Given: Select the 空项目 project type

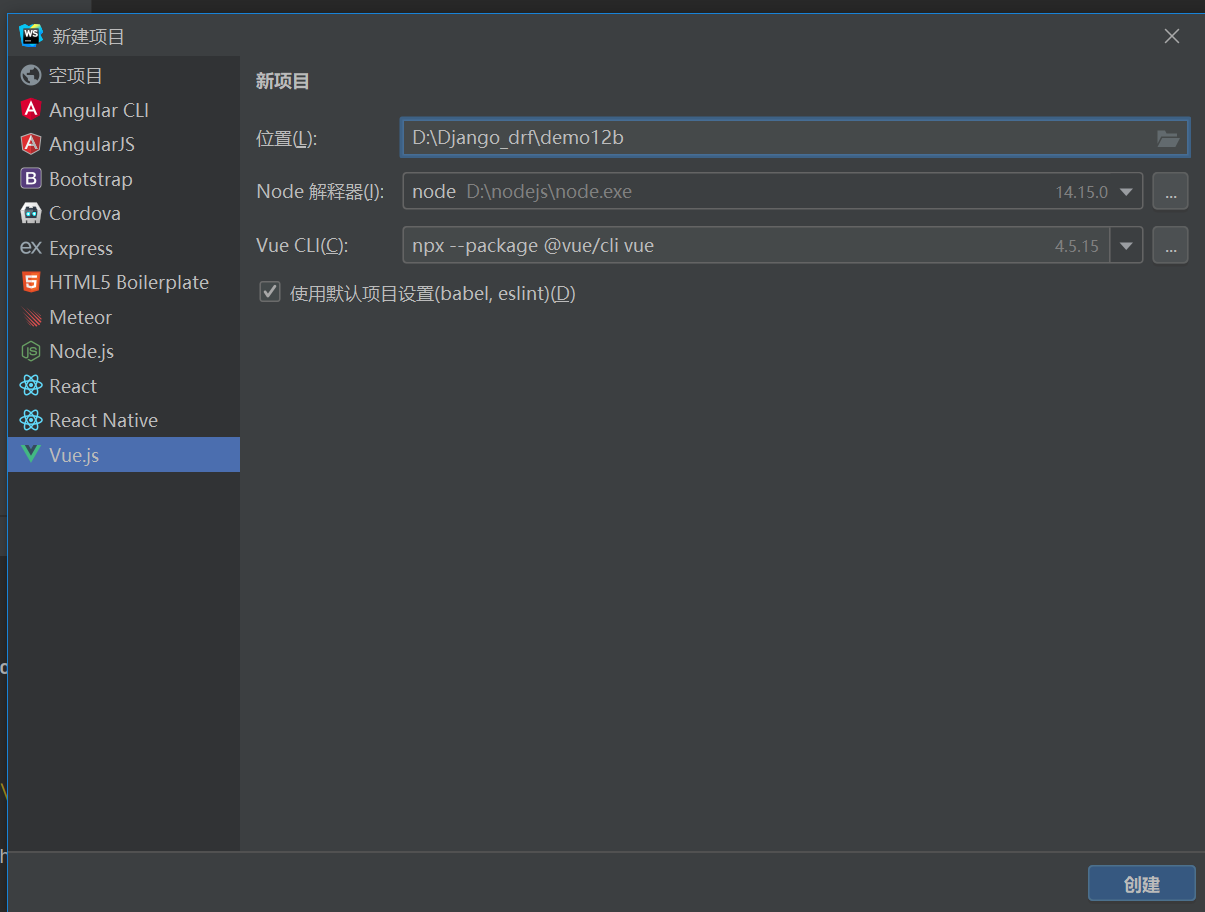Looking at the screenshot, I should (124, 76).
